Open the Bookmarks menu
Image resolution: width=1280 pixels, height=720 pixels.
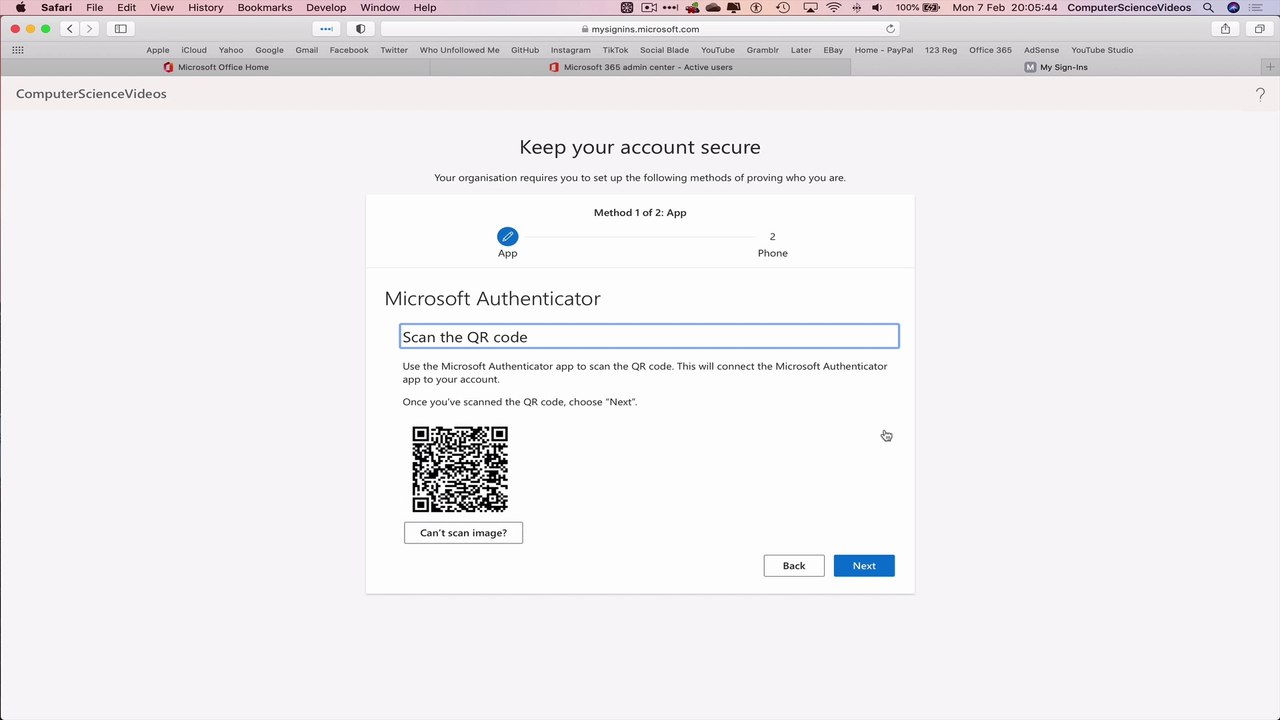[x=265, y=7]
